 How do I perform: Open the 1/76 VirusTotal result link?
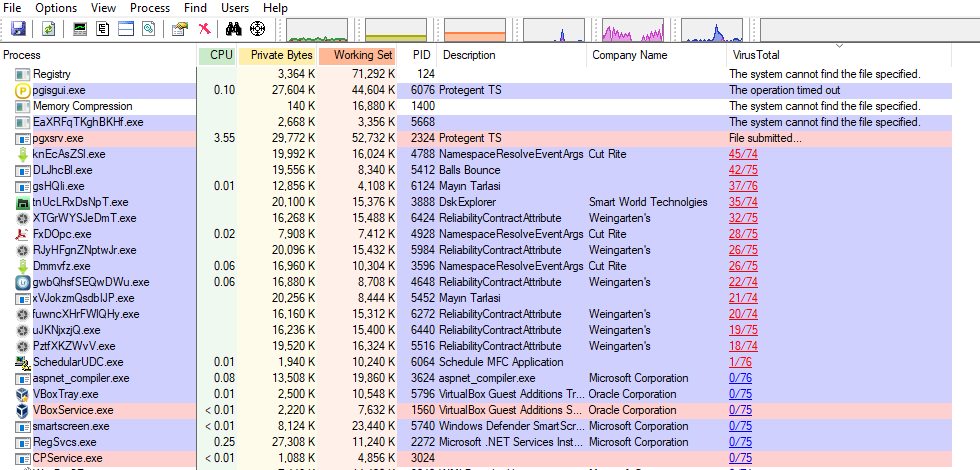(x=740, y=362)
